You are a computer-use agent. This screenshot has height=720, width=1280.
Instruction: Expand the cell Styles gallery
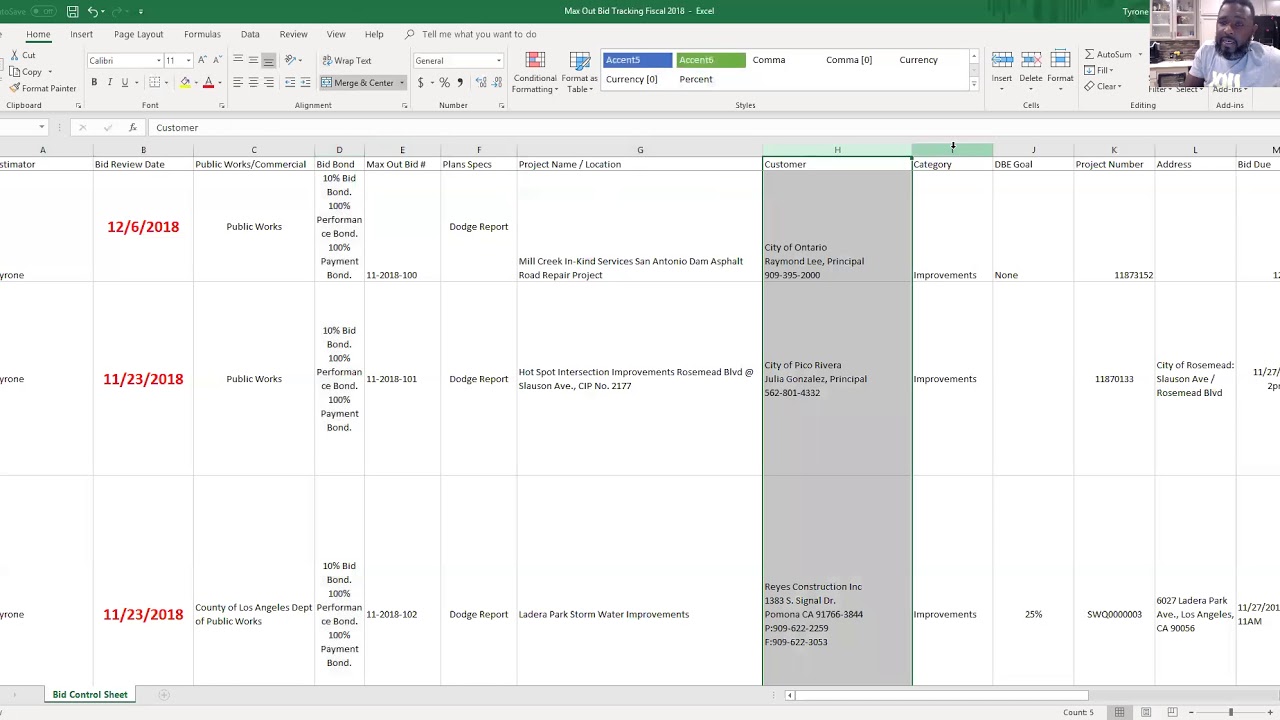click(x=974, y=85)
